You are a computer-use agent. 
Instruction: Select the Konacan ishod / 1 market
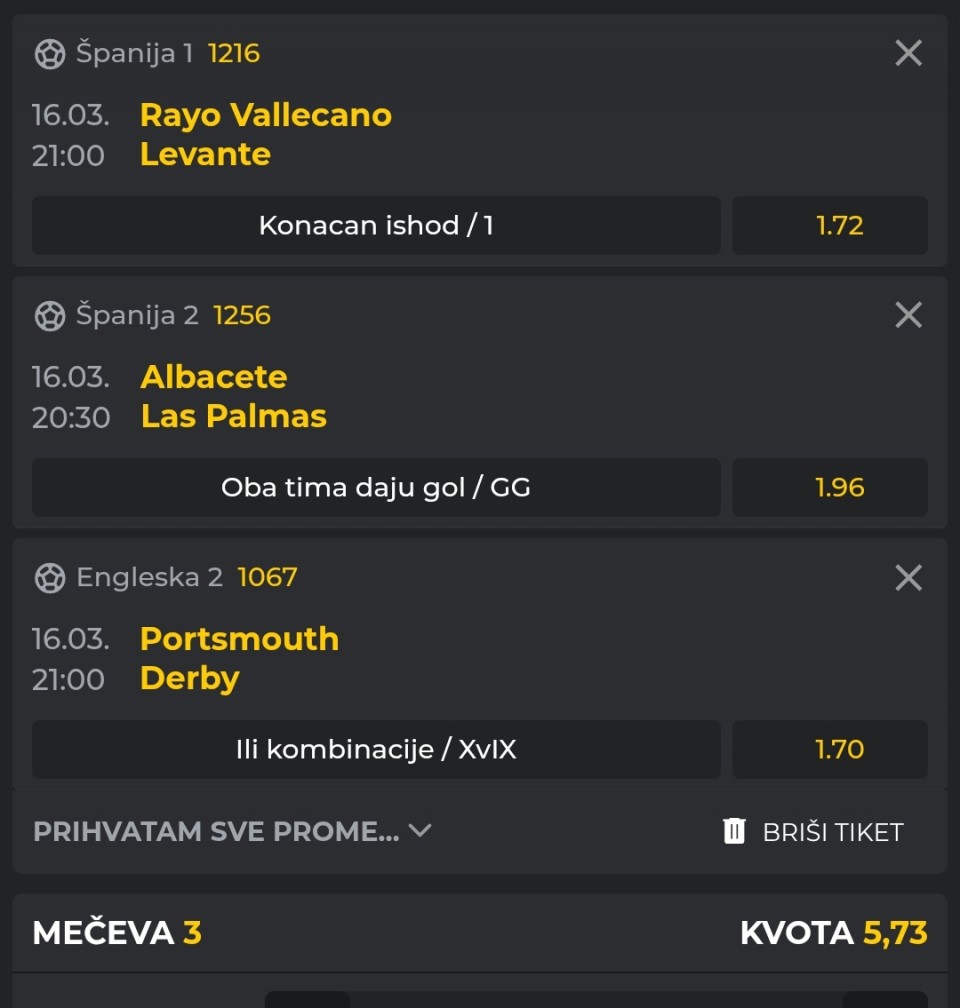[376, 225]
